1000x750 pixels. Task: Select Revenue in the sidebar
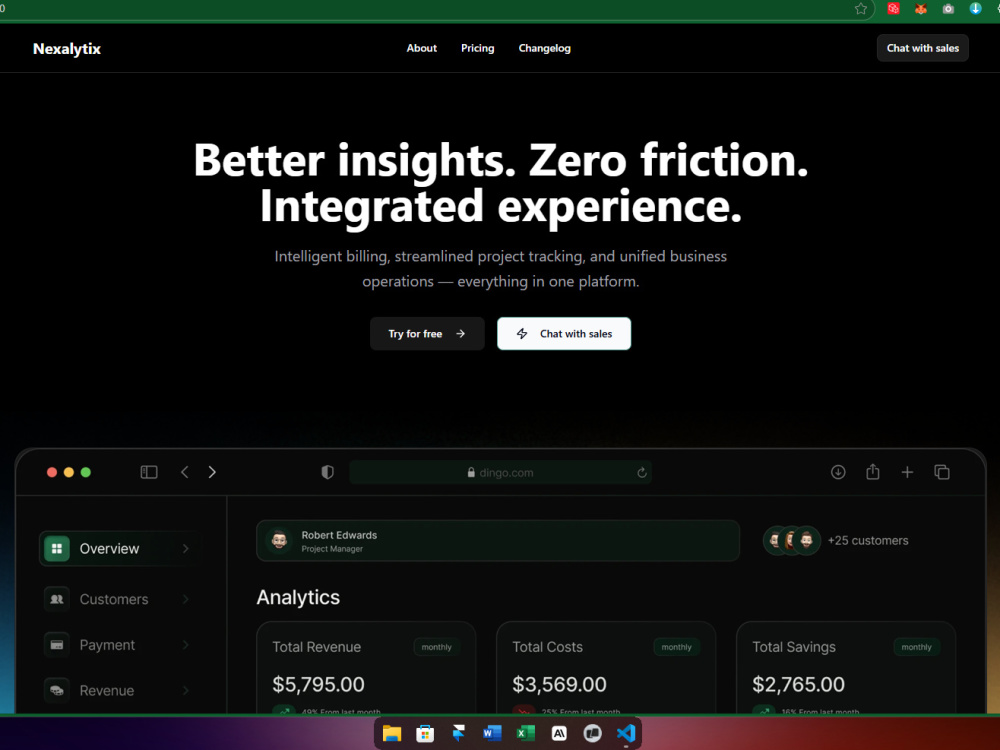coord(121,690)
